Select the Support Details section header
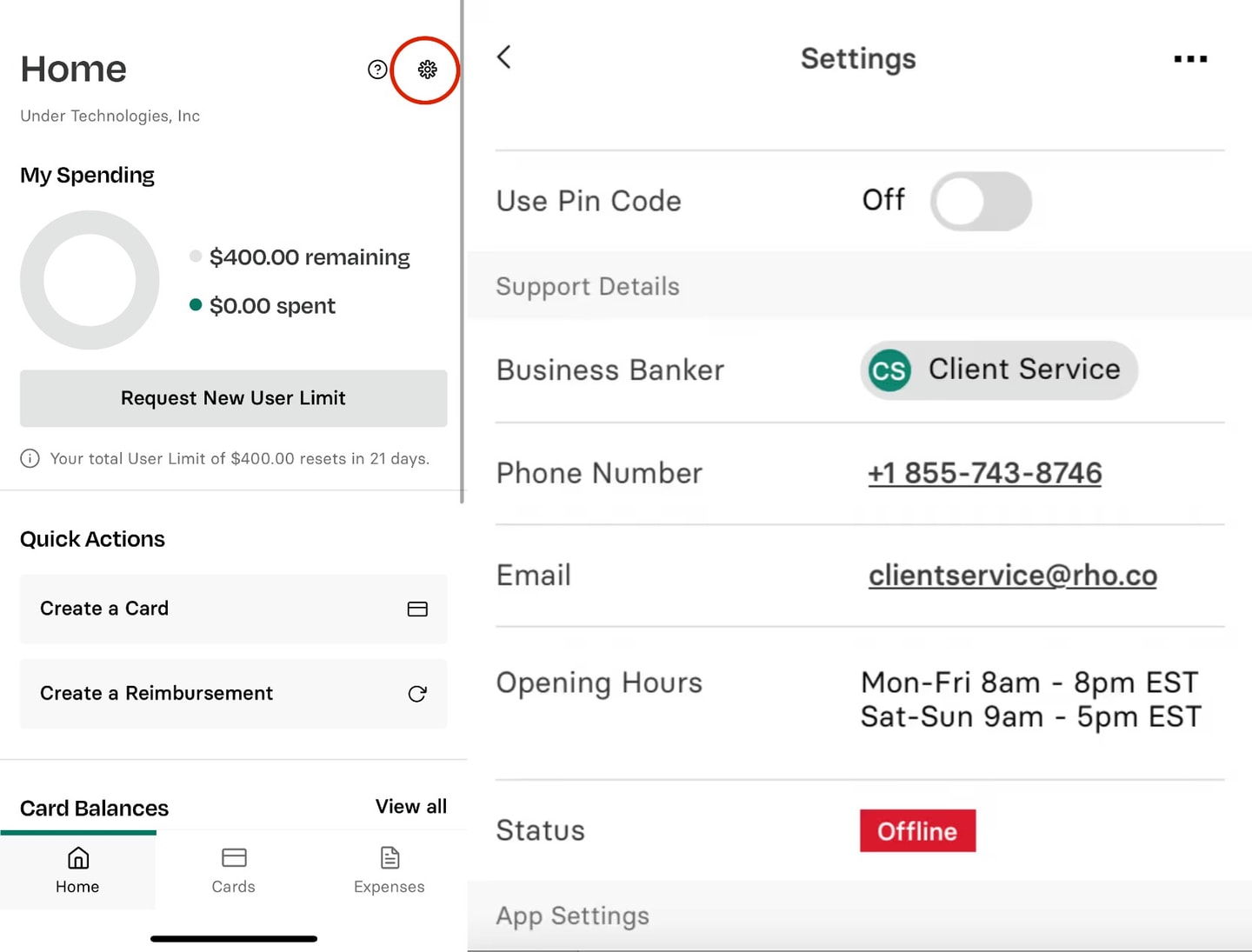 coord(587,286)
